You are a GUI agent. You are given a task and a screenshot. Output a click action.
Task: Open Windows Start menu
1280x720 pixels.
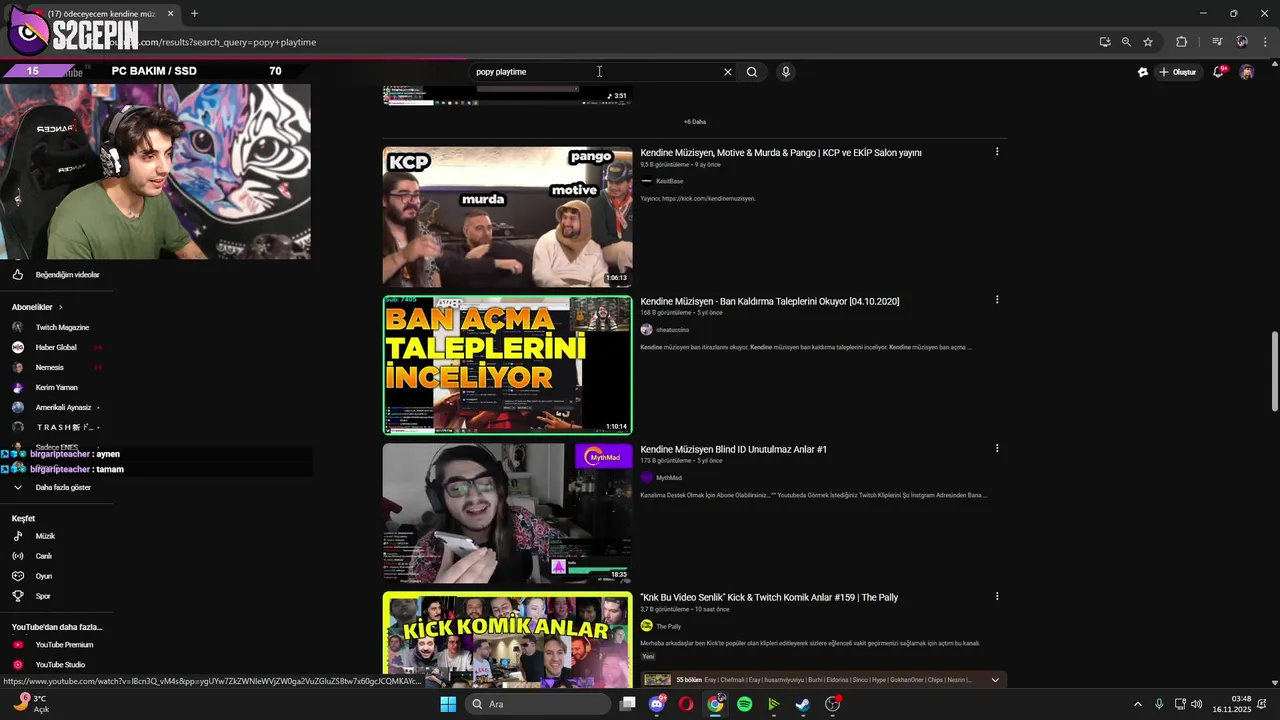pyautogui.click(x=448, y=704)
